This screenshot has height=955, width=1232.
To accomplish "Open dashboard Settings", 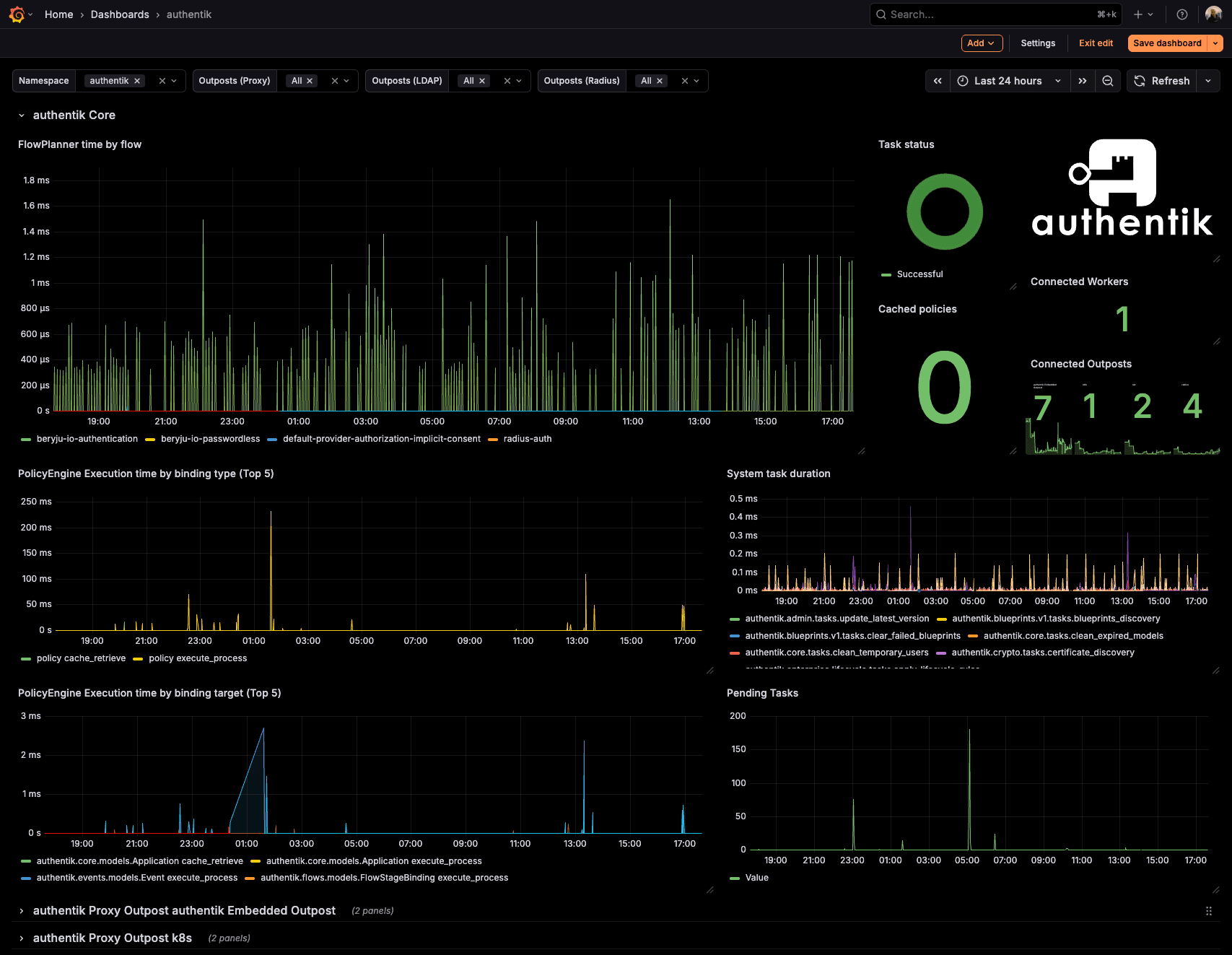I will coord(1037,43).
